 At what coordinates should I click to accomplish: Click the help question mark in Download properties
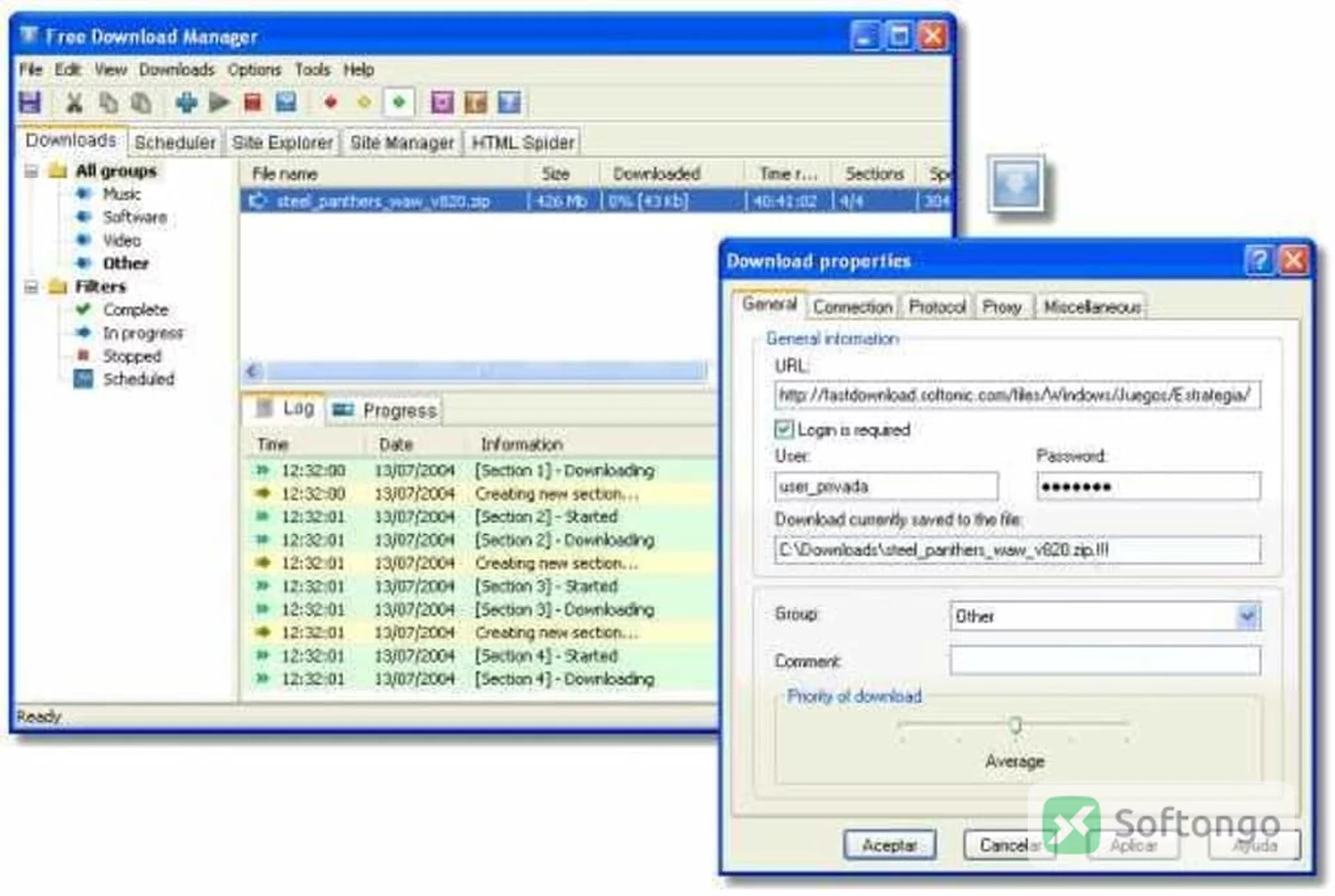1259,261
